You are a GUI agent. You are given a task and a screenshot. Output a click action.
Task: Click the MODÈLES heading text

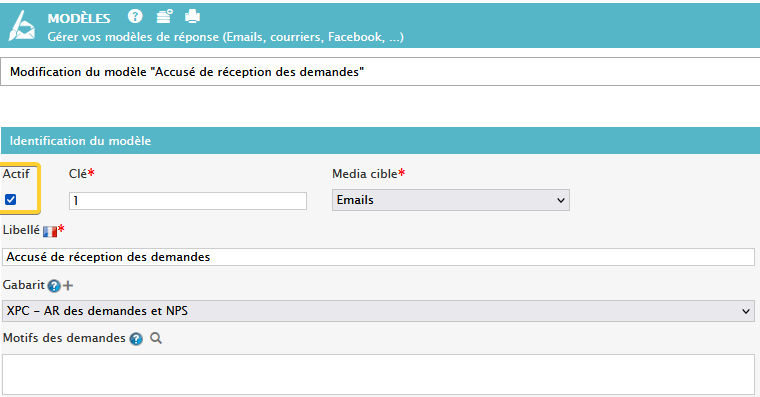pos(79,18)
